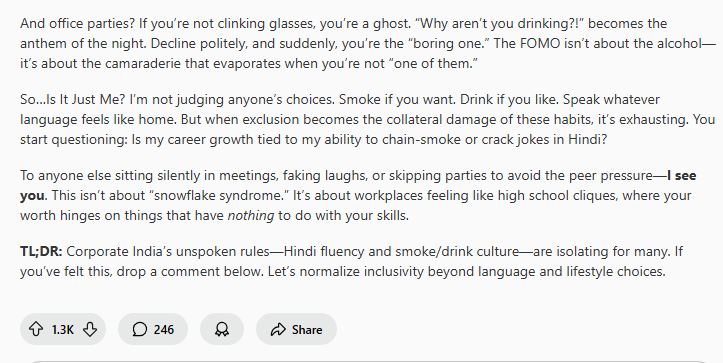Click paragraph starting "And office parties?"
The image size is (723, 363).
point(368,43)
